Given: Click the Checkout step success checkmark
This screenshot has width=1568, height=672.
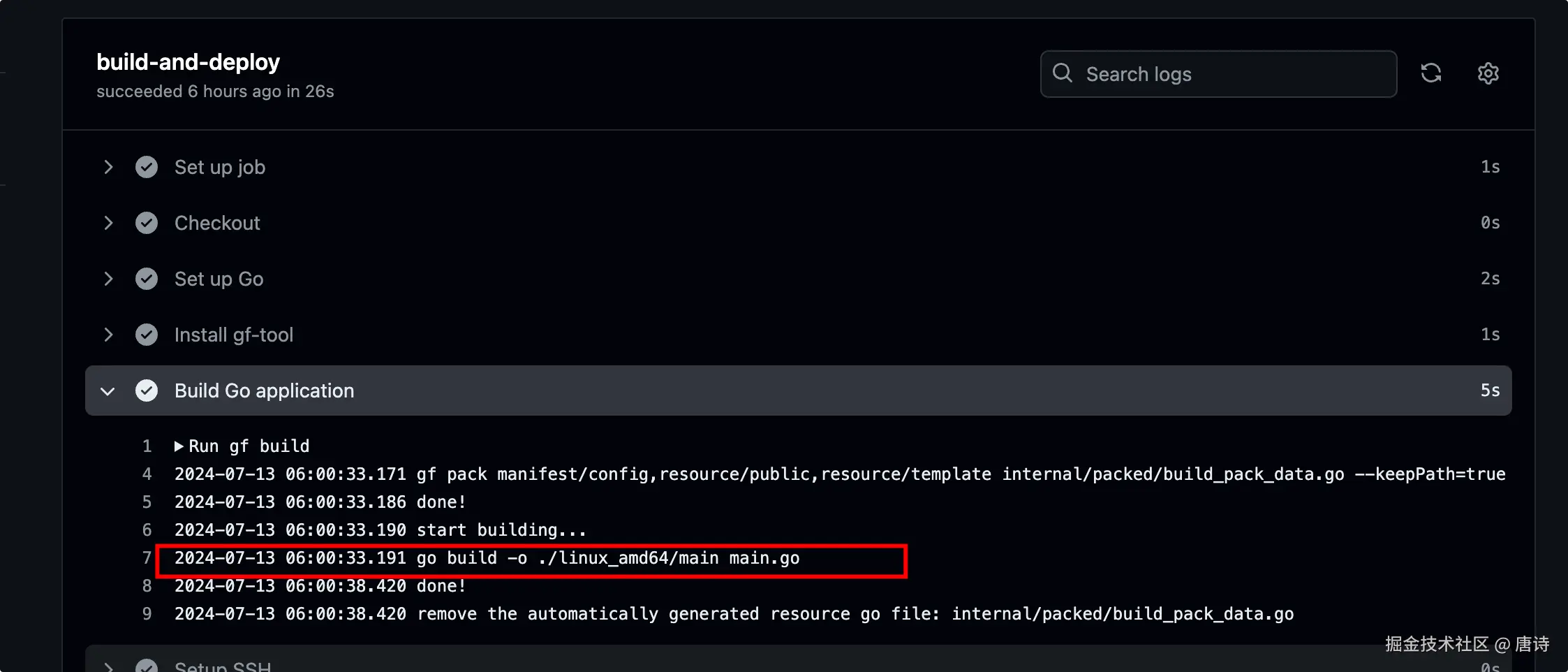Looking at the screenshot, I should (147, 223).
